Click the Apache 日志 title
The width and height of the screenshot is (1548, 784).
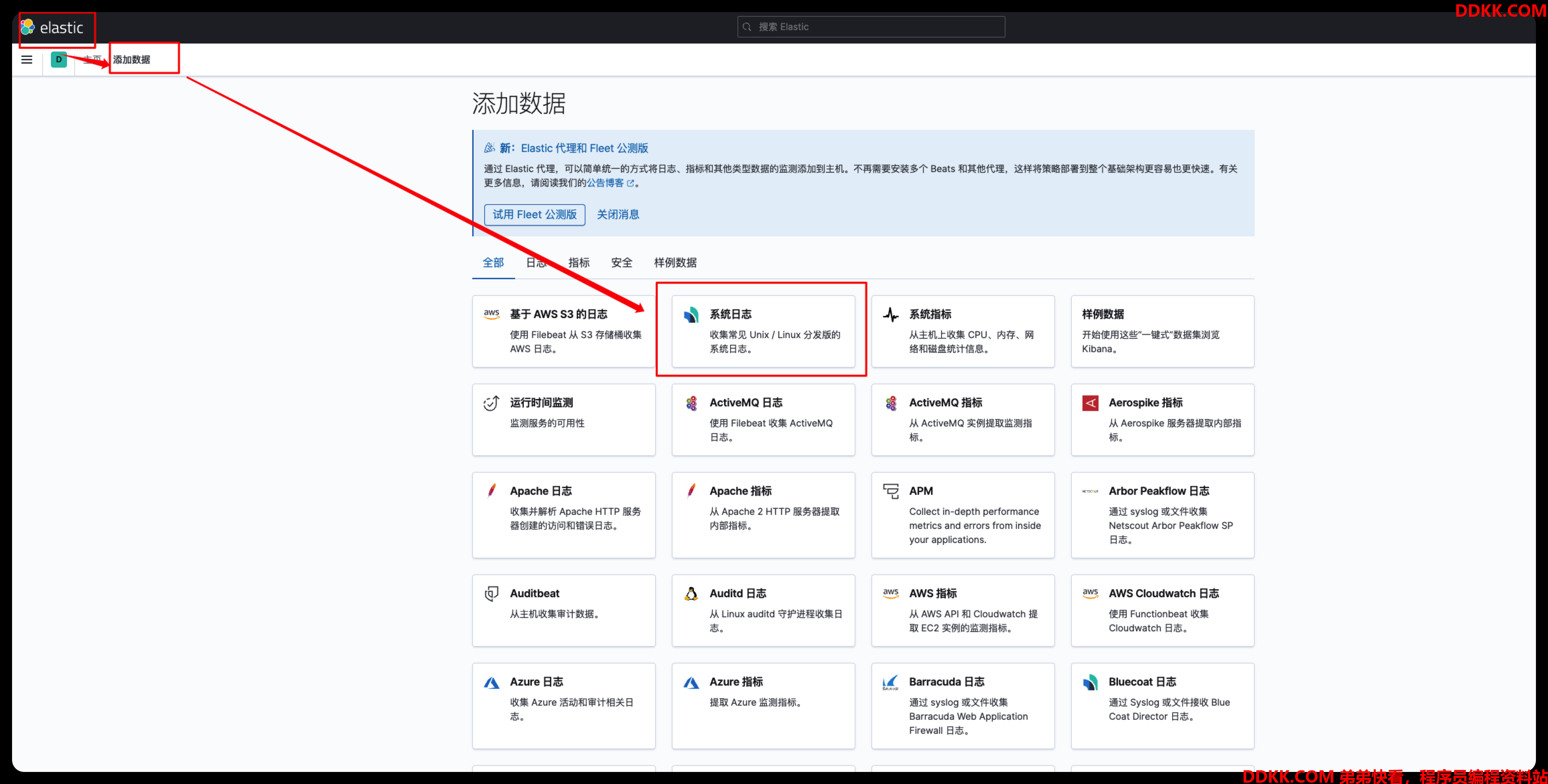[x=540, y=491]
